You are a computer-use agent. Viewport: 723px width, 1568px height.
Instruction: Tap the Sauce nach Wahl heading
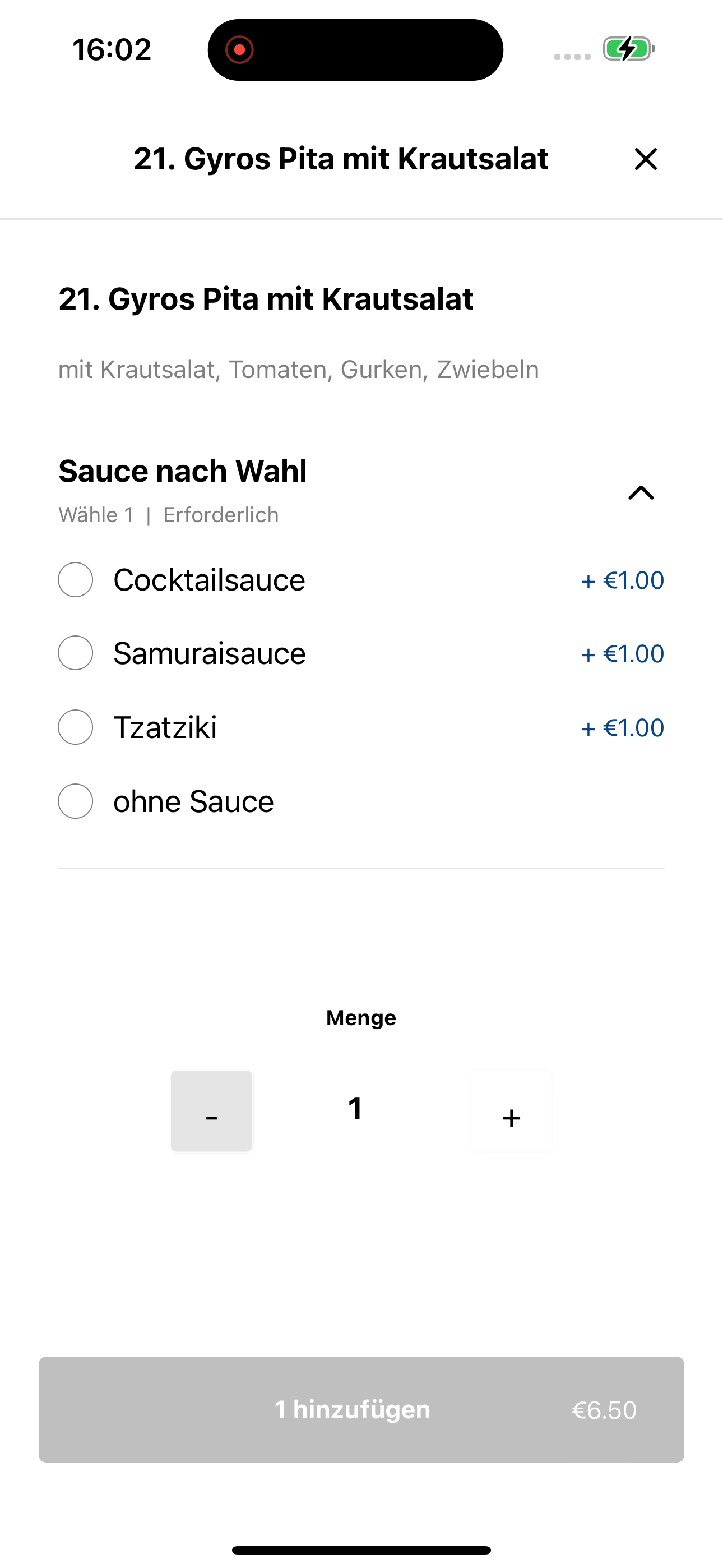tap(183, 471)
